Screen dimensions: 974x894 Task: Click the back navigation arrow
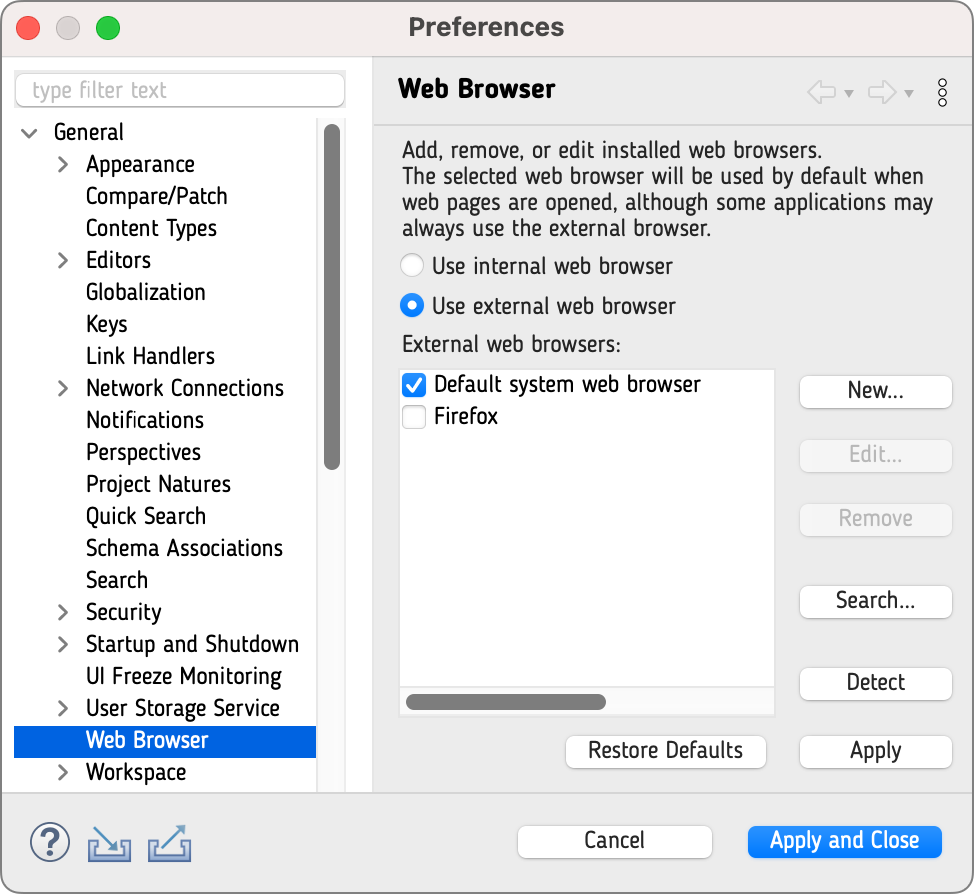click(820, 92)
